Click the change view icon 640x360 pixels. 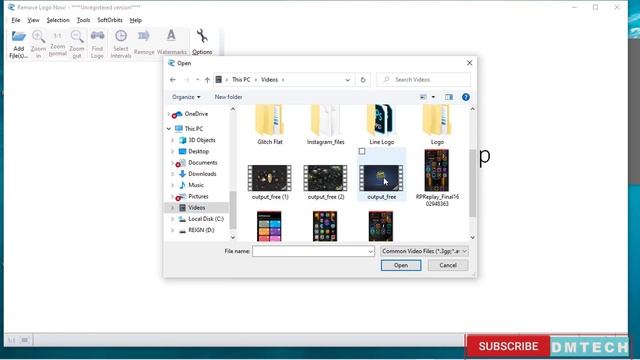(423, 97)
